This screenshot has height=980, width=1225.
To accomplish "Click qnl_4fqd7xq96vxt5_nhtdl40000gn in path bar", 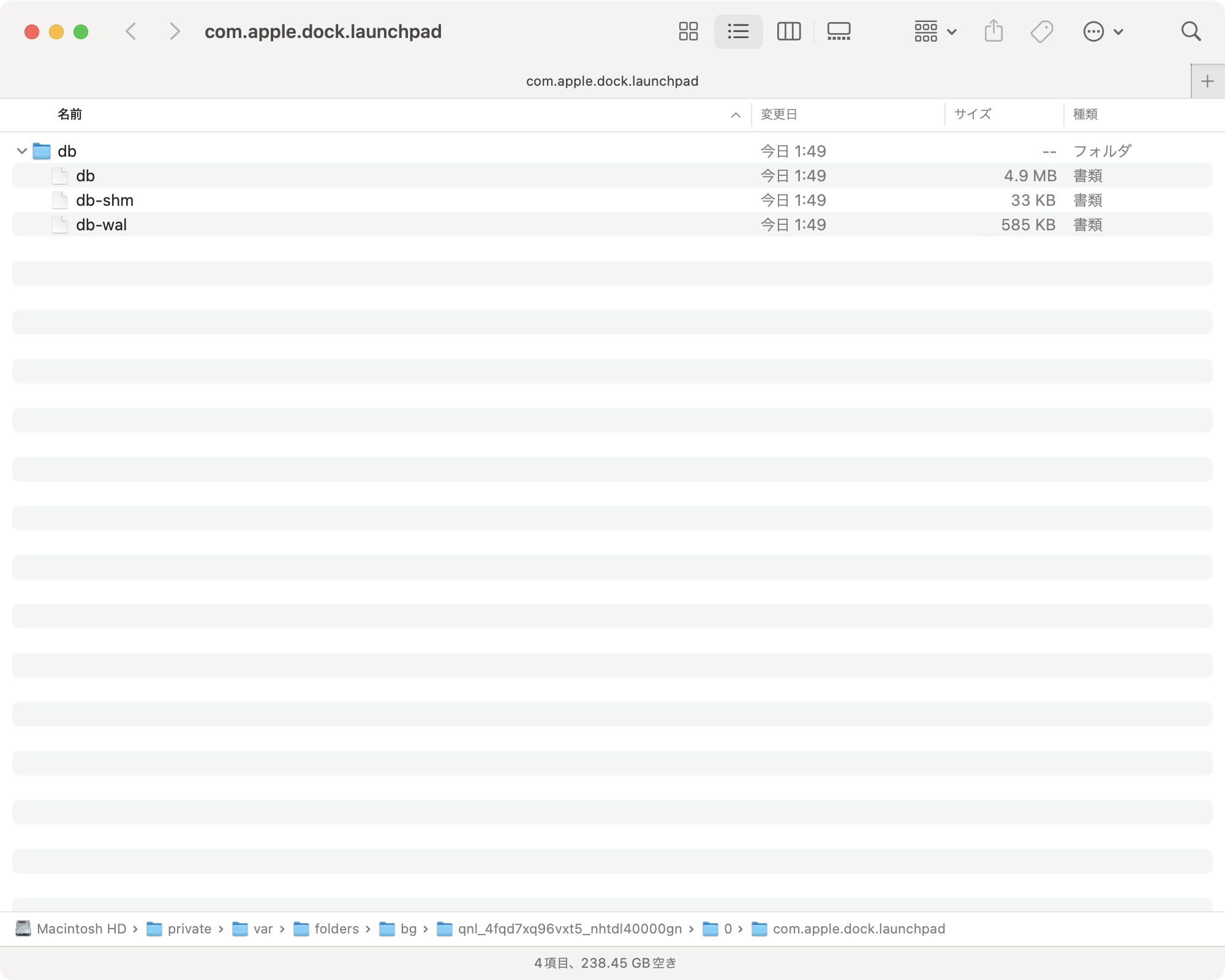I will click(559, 929).
